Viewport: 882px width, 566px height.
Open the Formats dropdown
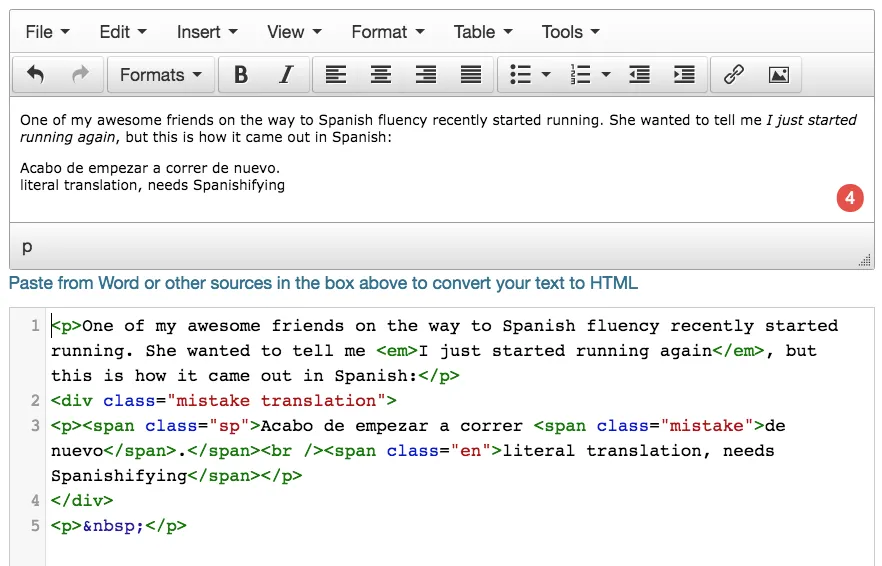click(x=160, y=75)
